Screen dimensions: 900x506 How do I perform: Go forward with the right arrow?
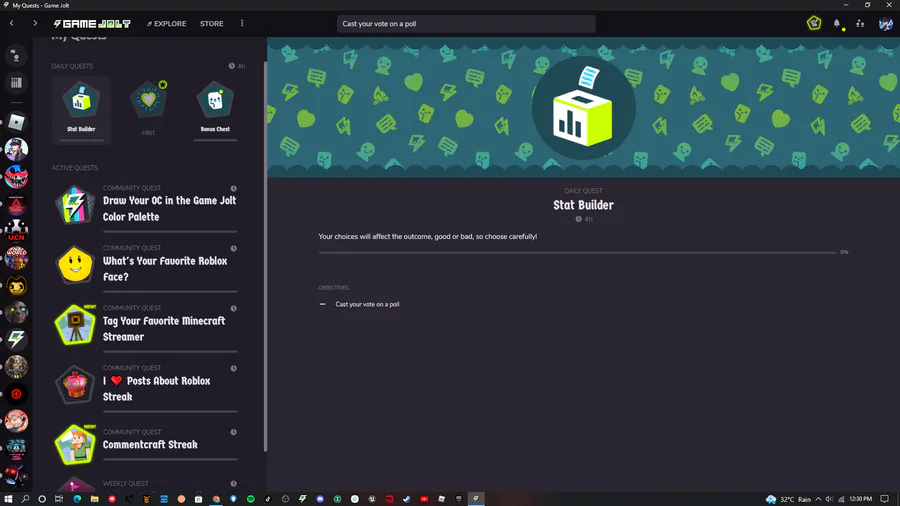(35, 24)
